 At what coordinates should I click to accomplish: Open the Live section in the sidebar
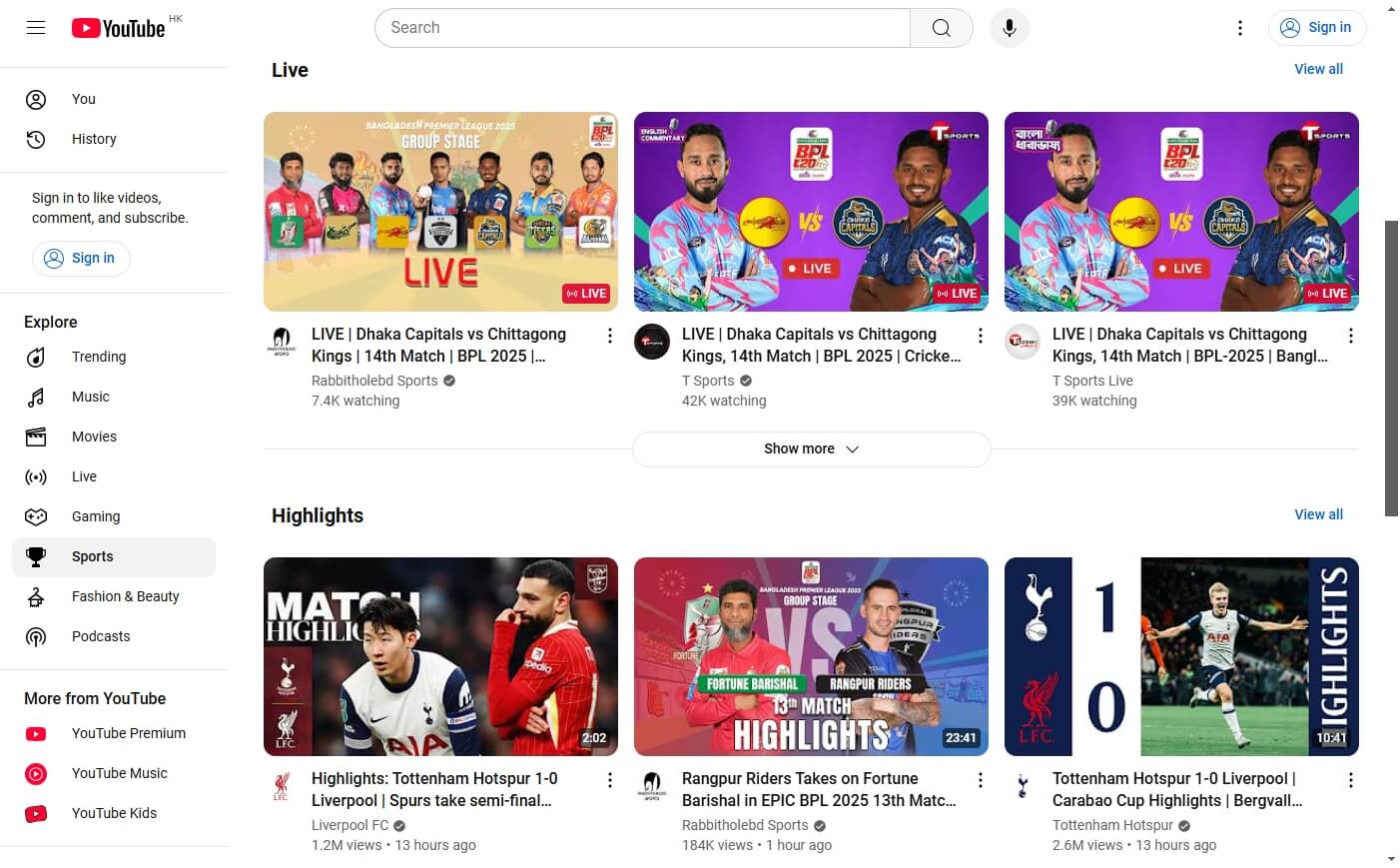(84, 476)
